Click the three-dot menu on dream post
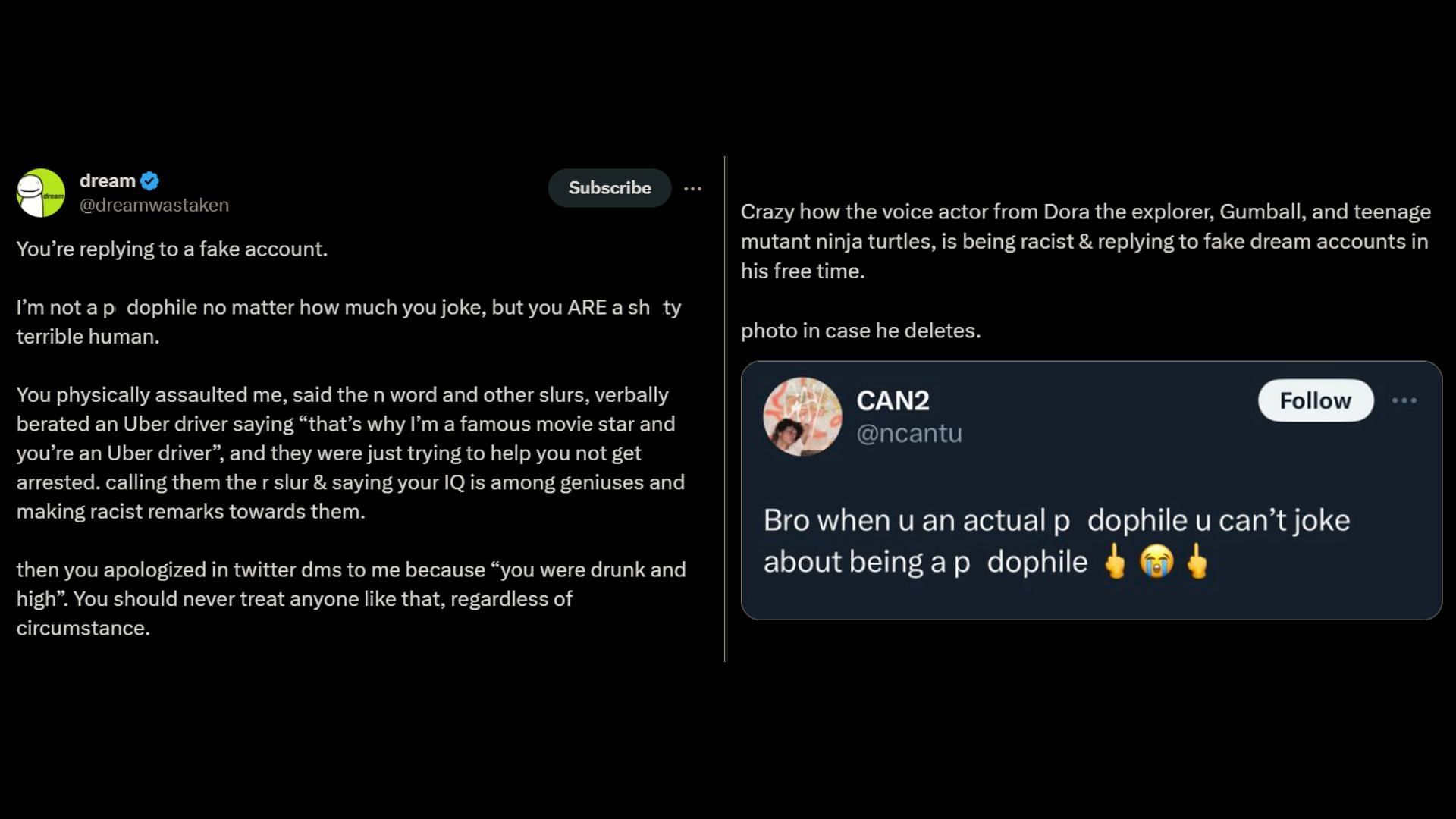 tap(693, 188)
